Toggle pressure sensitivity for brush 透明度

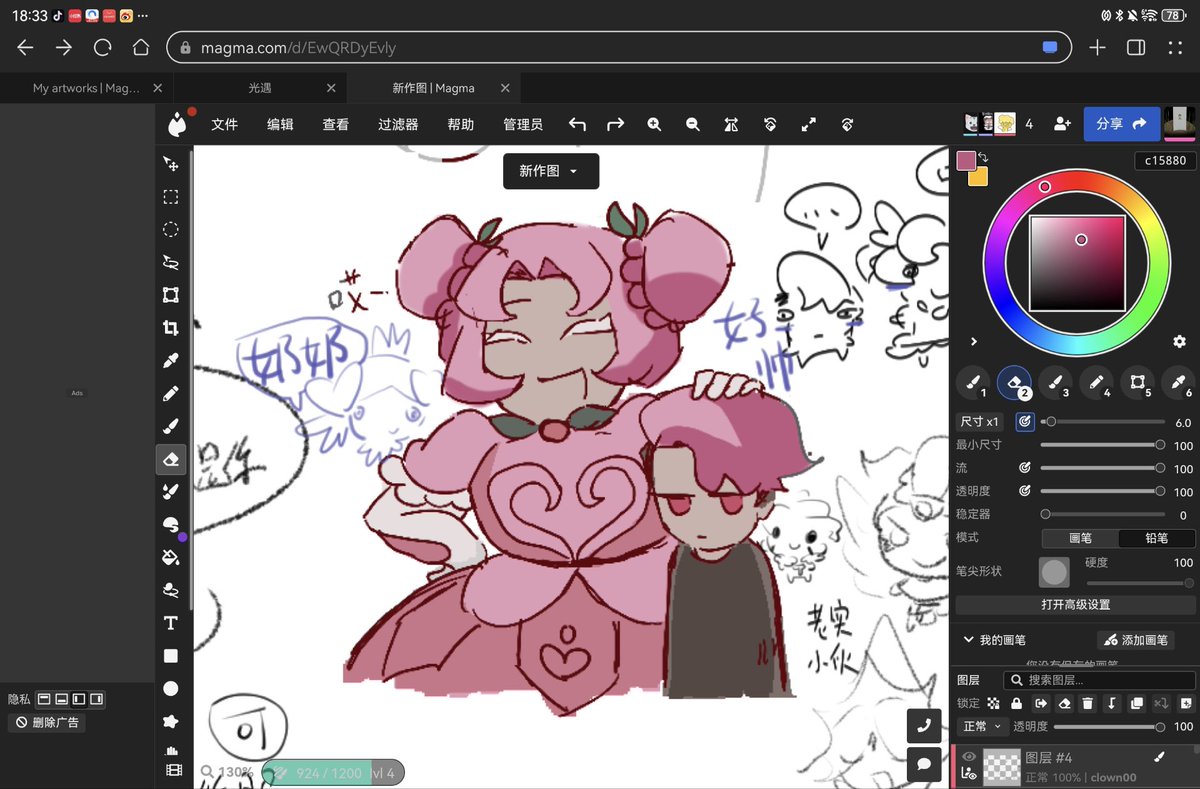(x=1024, y=491)
